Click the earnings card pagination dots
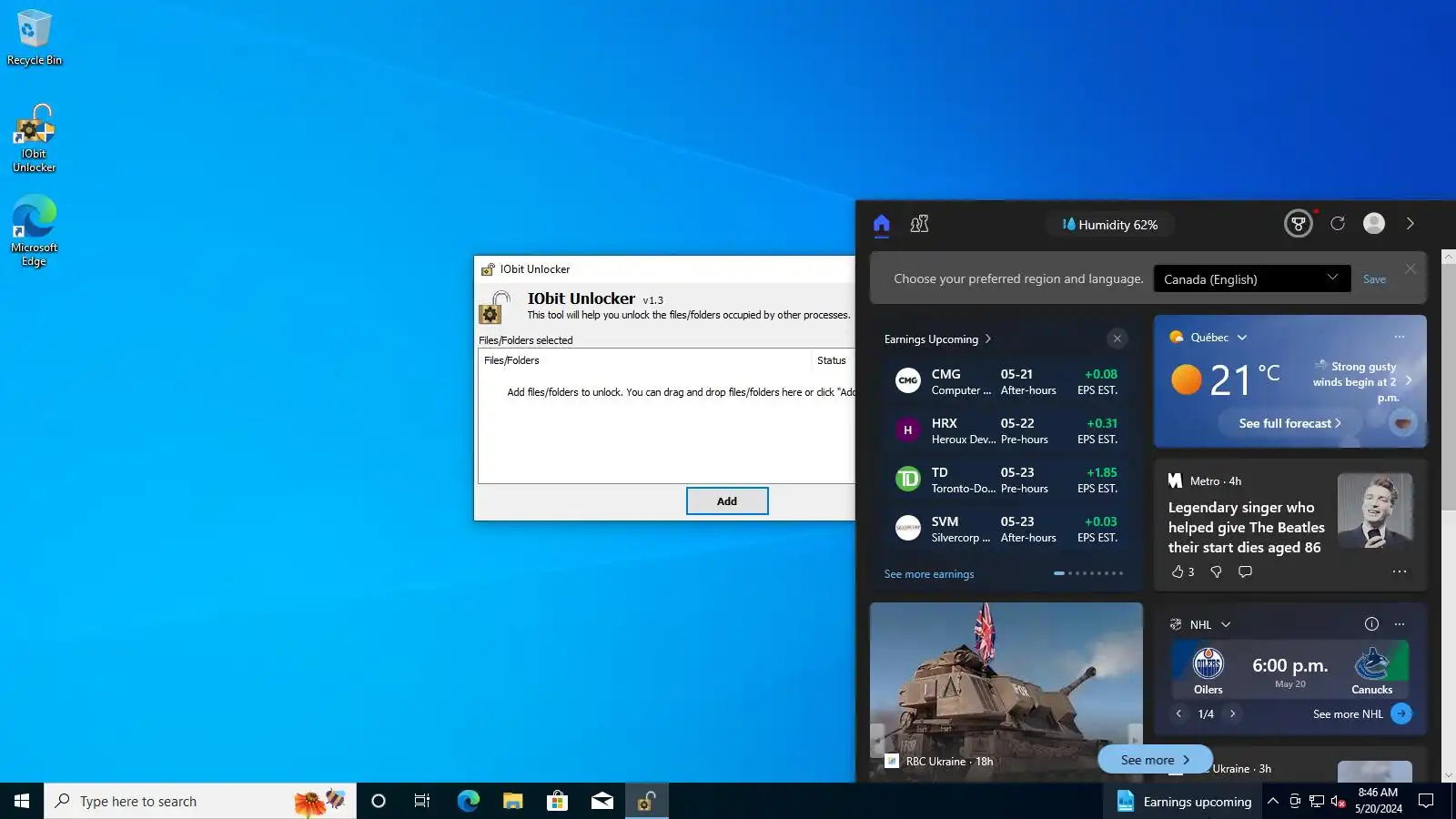Image resolution: width=1456 pixels, height=819 pixels. coord(1088,573)
